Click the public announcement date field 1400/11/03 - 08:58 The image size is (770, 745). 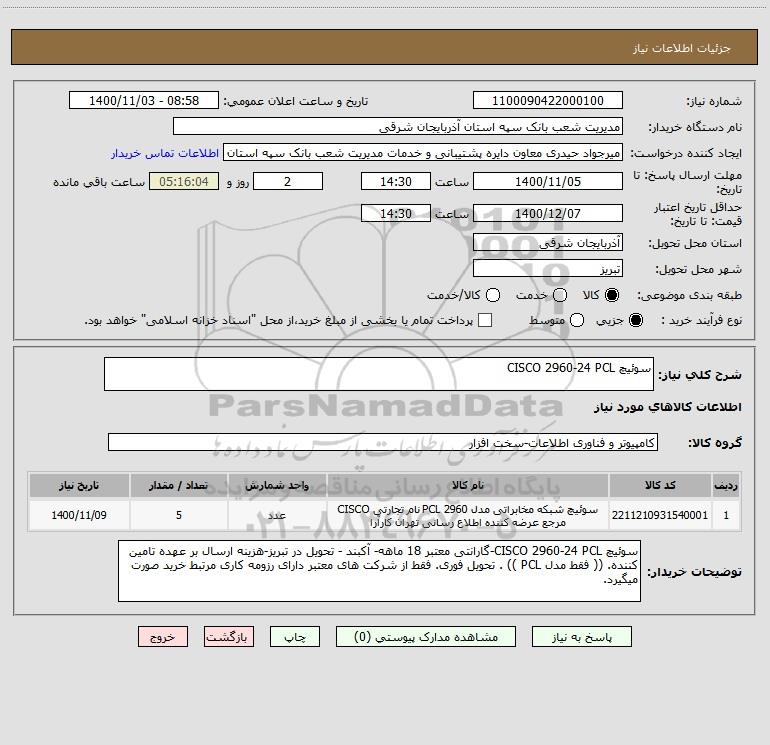(144, 100)
